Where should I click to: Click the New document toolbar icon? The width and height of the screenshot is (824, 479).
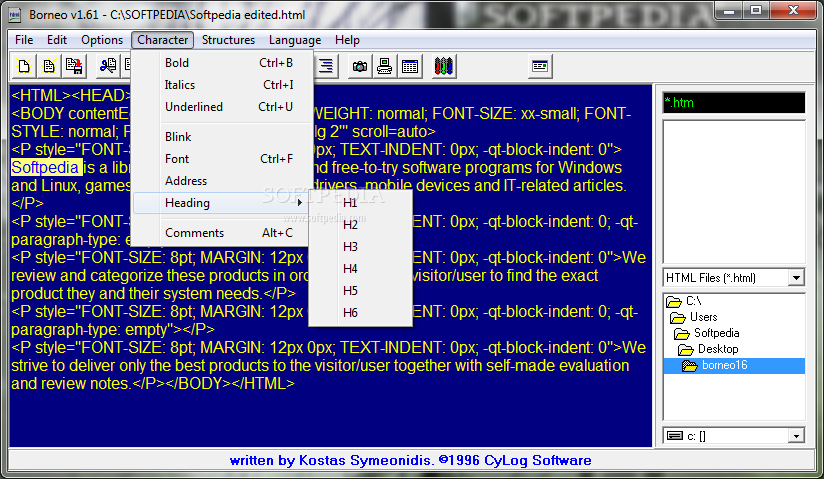[x=24, y=66]
